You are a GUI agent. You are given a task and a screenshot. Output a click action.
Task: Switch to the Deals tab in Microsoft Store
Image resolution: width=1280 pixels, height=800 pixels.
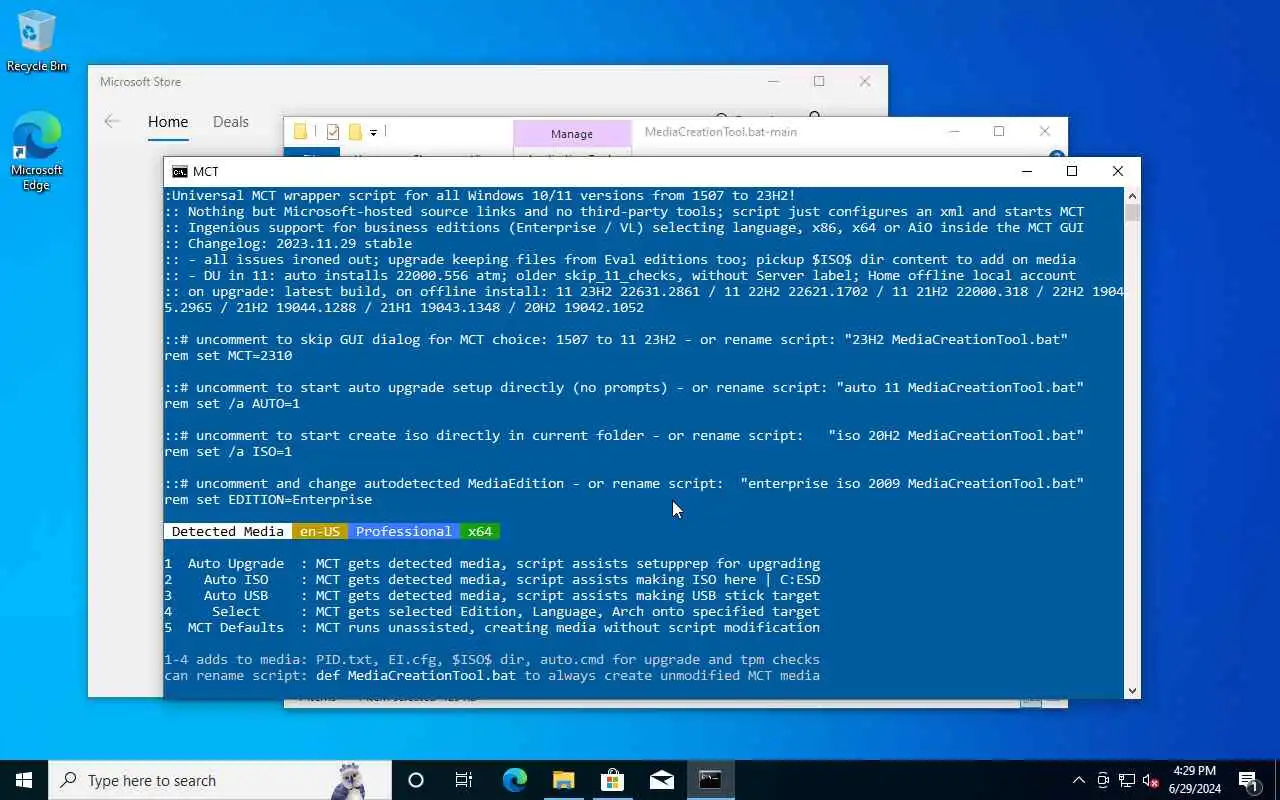click(x=230, y=122)
